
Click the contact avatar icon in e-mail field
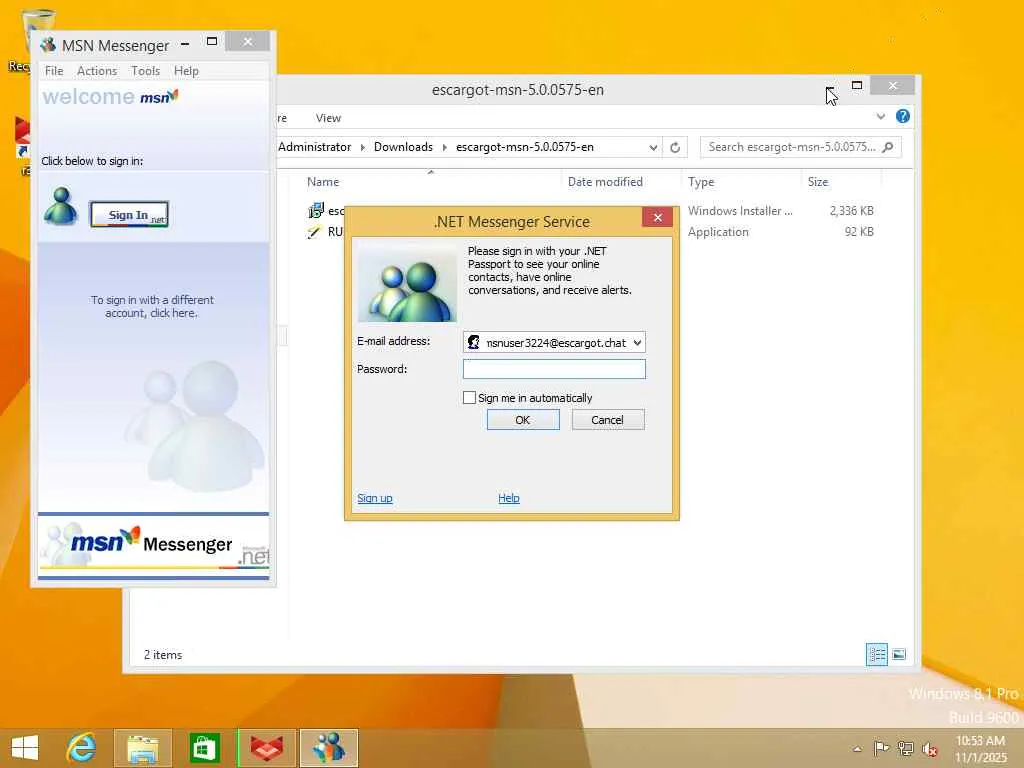(474, 342)
